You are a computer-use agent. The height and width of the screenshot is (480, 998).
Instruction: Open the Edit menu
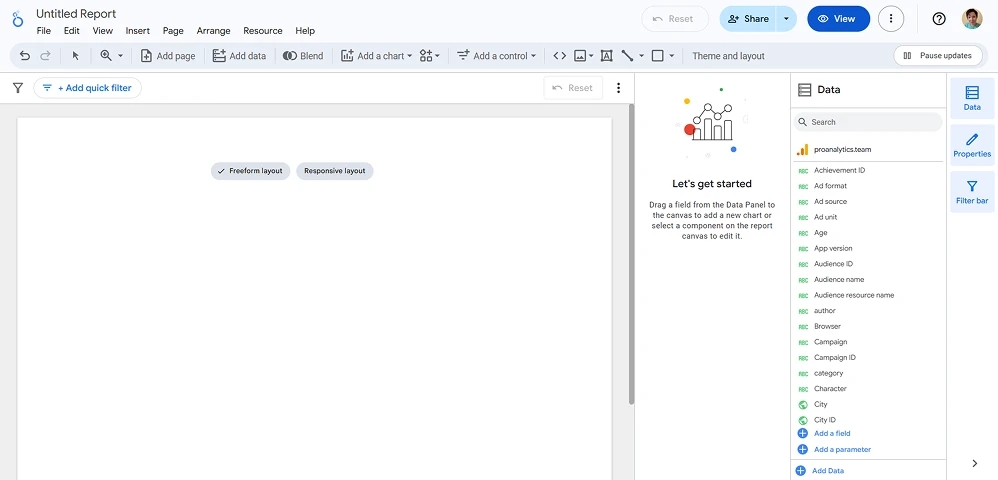pos(72,31)
